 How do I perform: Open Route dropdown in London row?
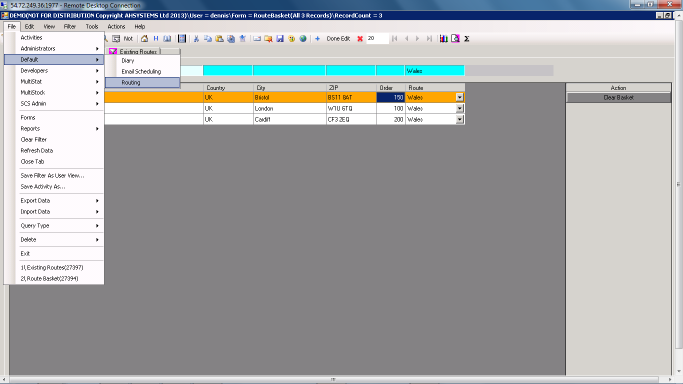[460, 108]
